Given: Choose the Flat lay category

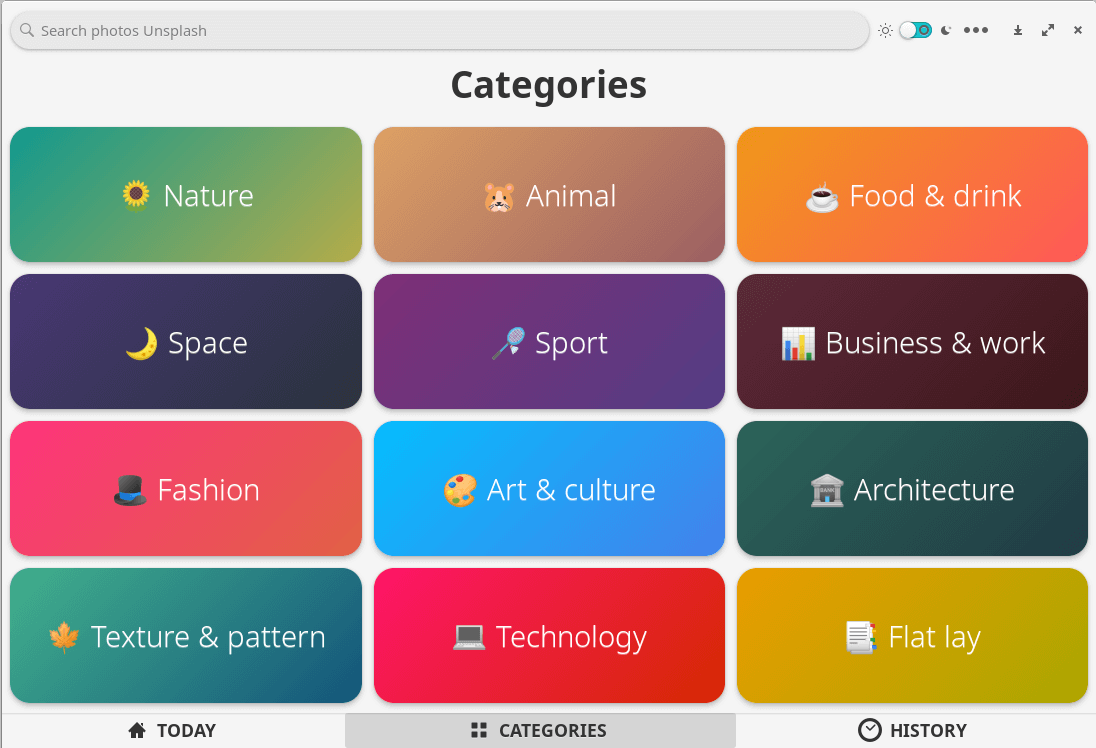Looking at the screenshot, I should (x=912, y=636).
